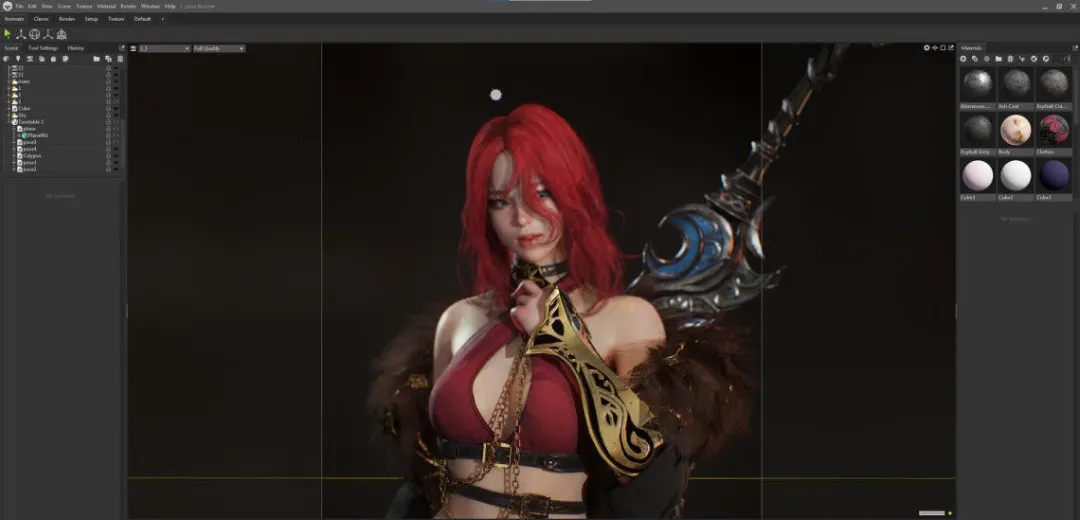Toggle visibility of pose2 object
This screenshot has height=520, width=1080.
point(116,169)
